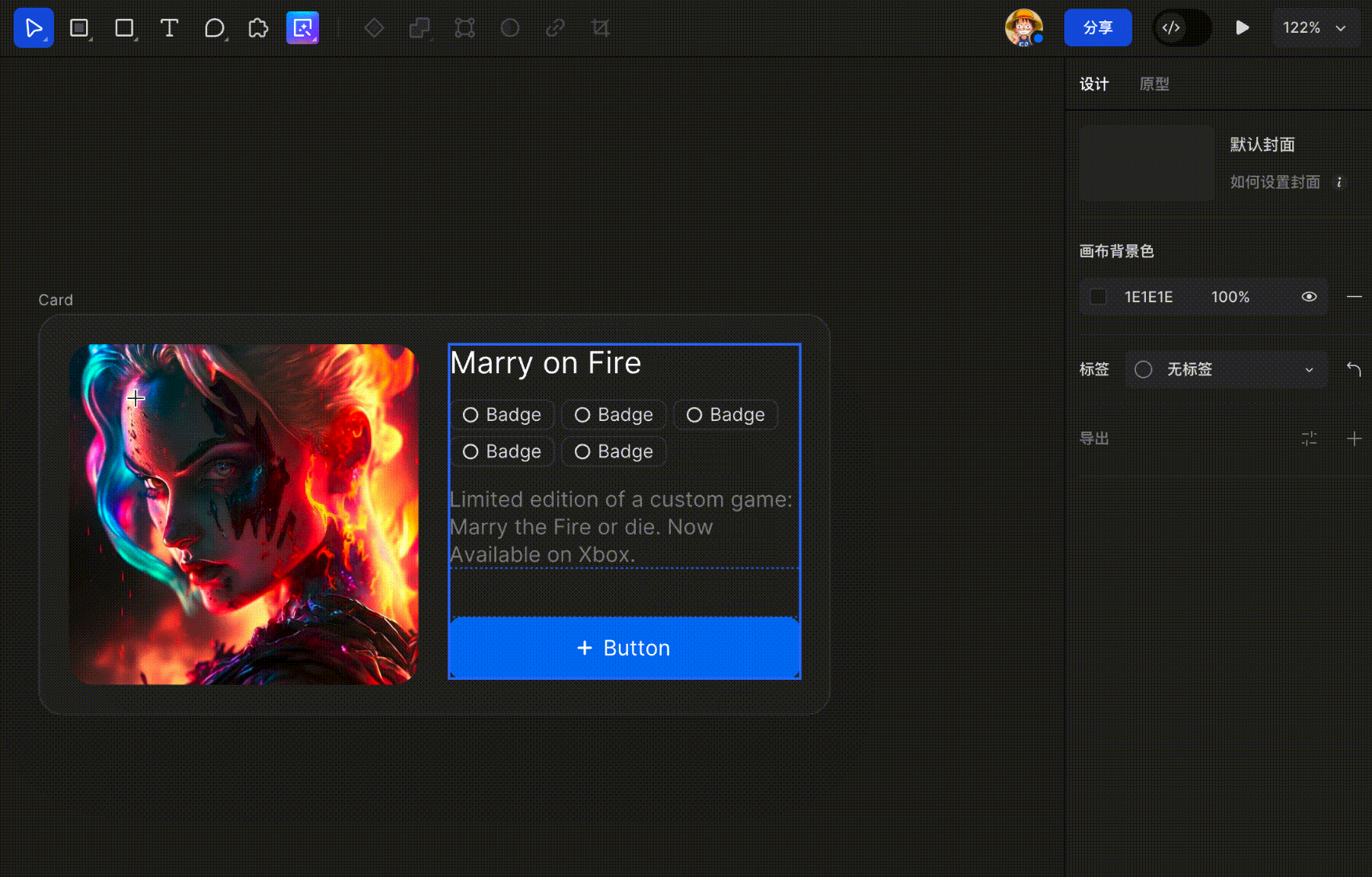Toggle canvas background color visibility eye
The image size is (1372, 877).
(1309, 297)
